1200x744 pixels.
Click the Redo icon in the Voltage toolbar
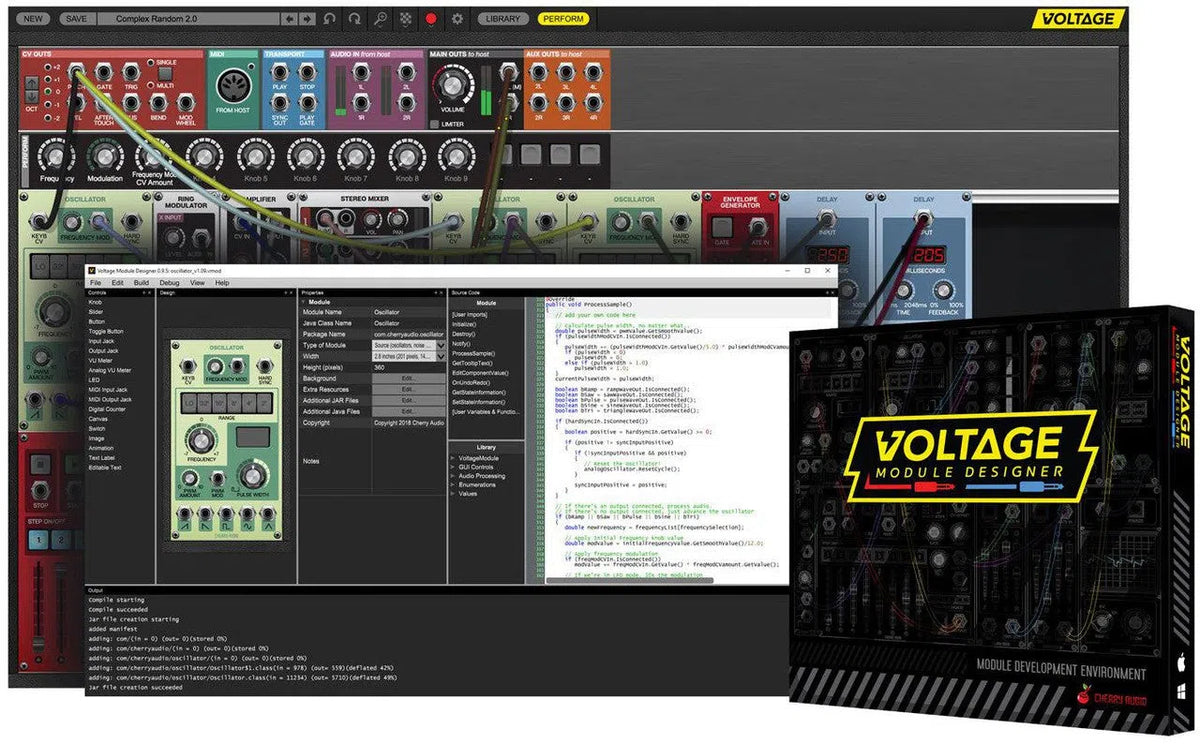(357, 18)
